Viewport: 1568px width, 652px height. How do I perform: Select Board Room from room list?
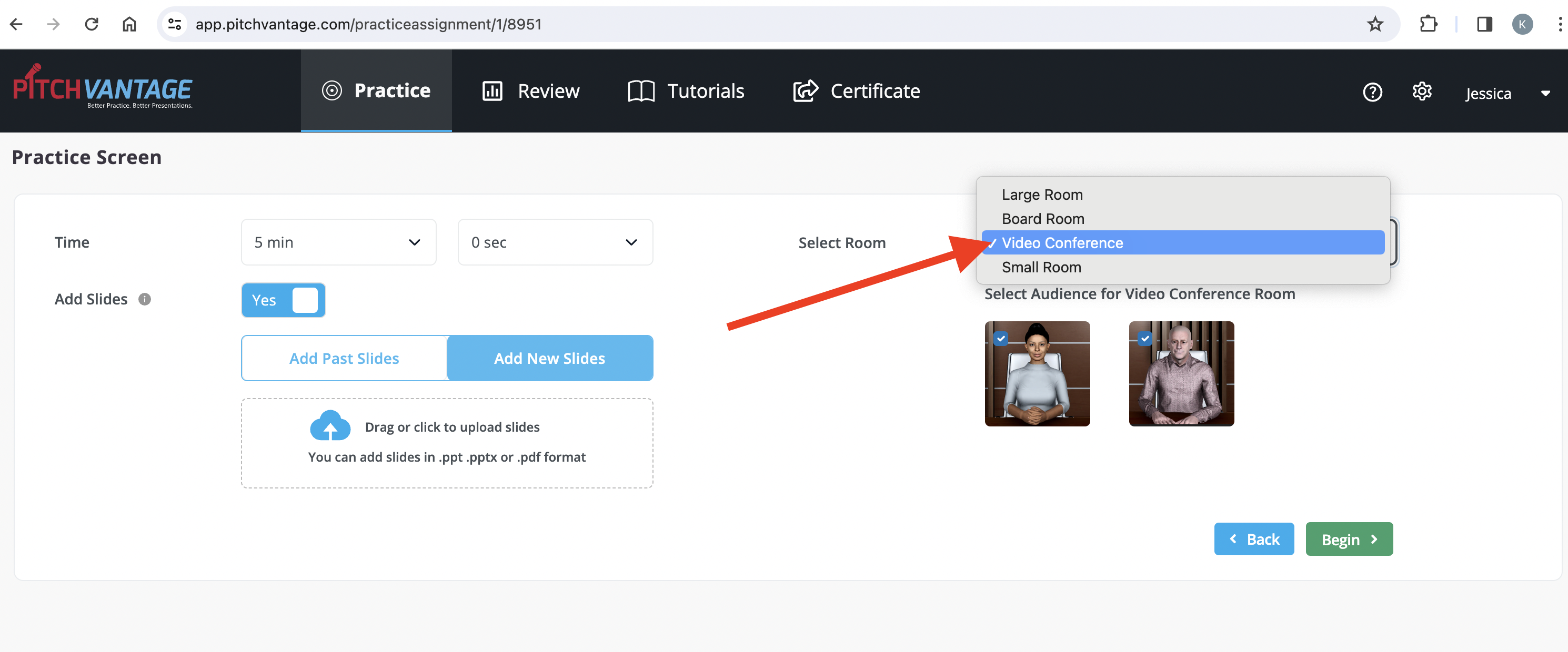1043,218
